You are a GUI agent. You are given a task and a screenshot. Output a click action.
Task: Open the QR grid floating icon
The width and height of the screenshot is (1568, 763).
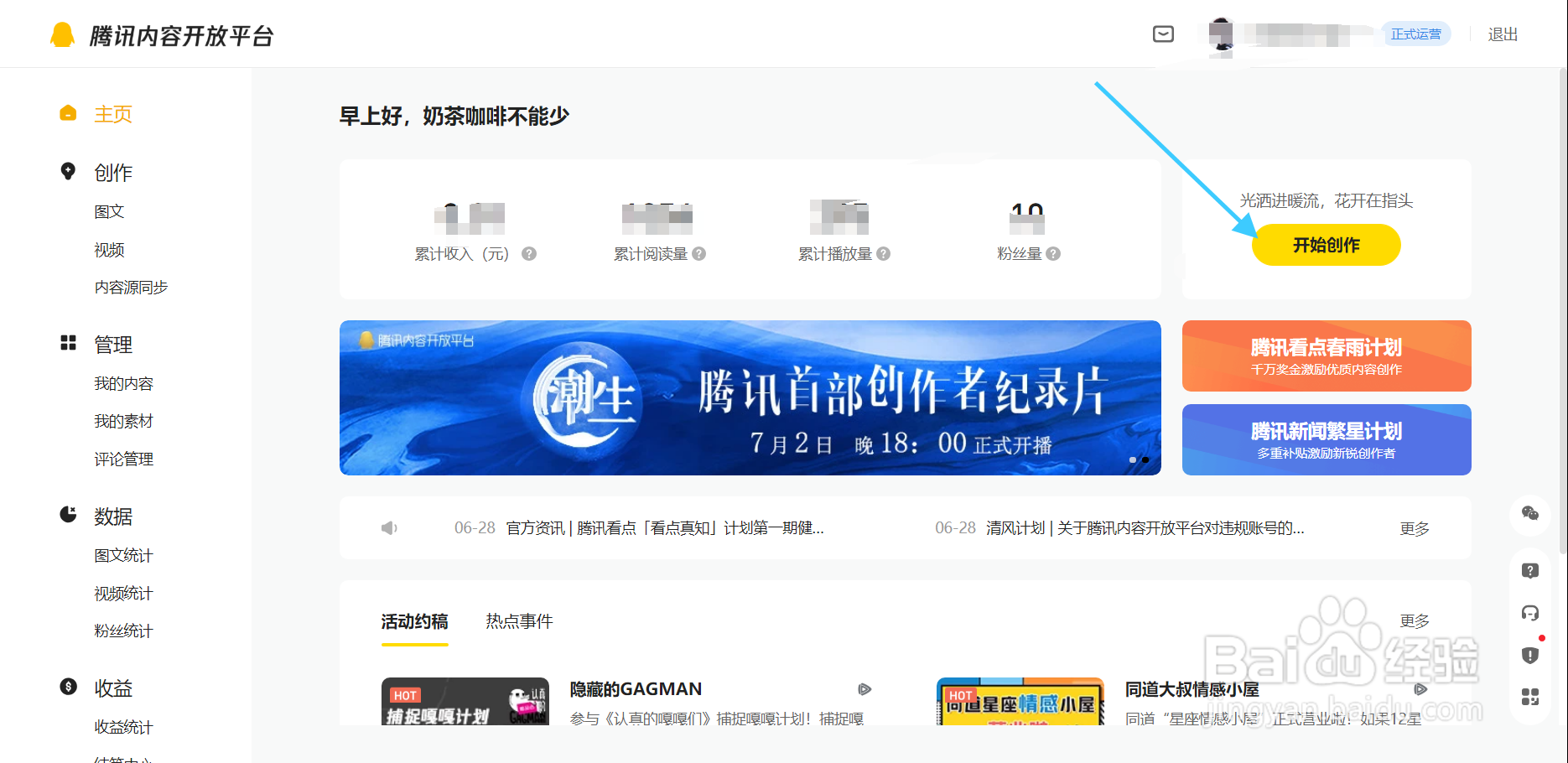click(1530, 697)
